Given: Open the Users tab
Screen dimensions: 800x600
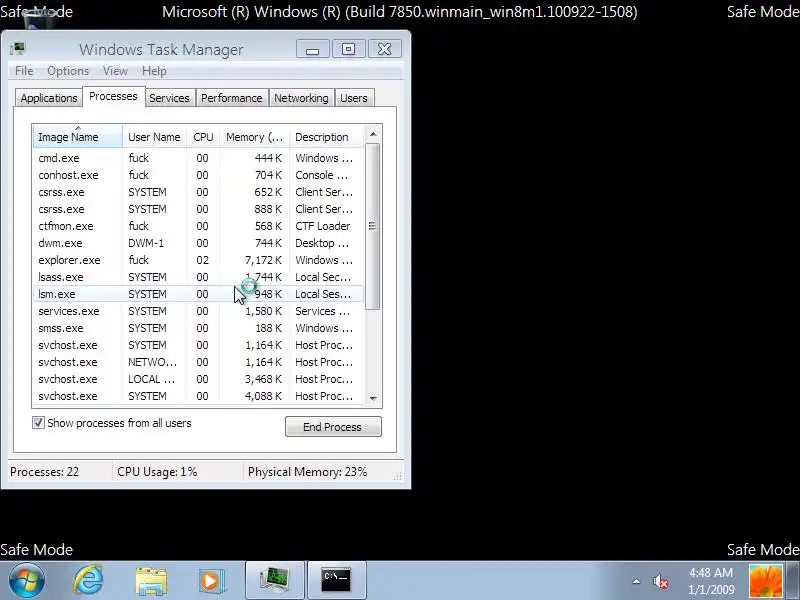Looking at the screenshot, I should [354, 98].
